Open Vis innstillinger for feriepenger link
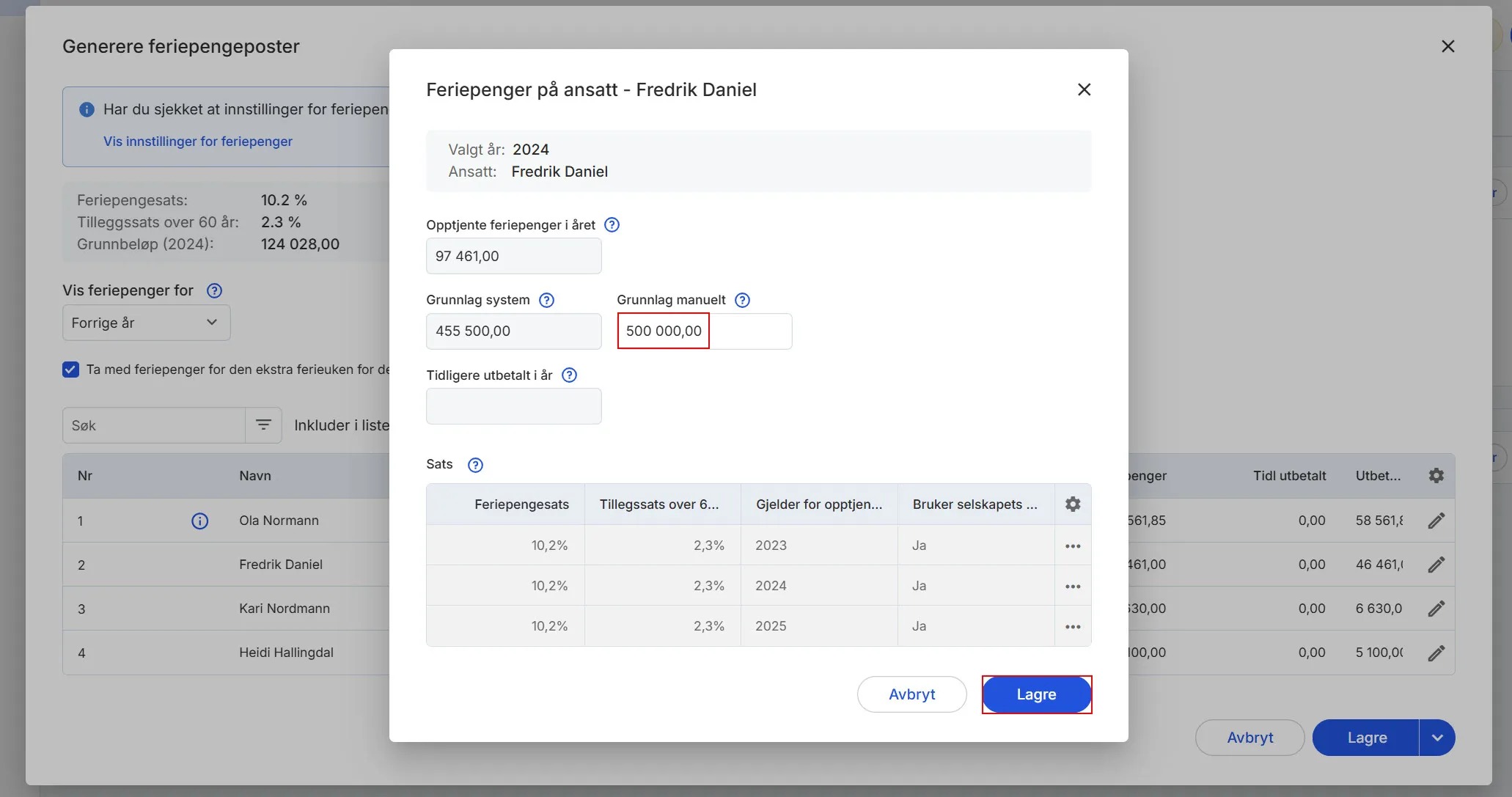 pos(197,142)
